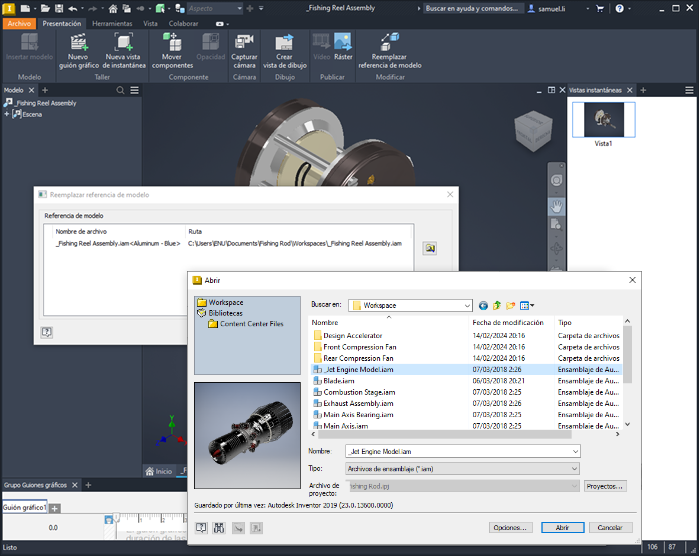700x556 pixels.
Task: Click the Opciones... button
Action: click(510, 527)
